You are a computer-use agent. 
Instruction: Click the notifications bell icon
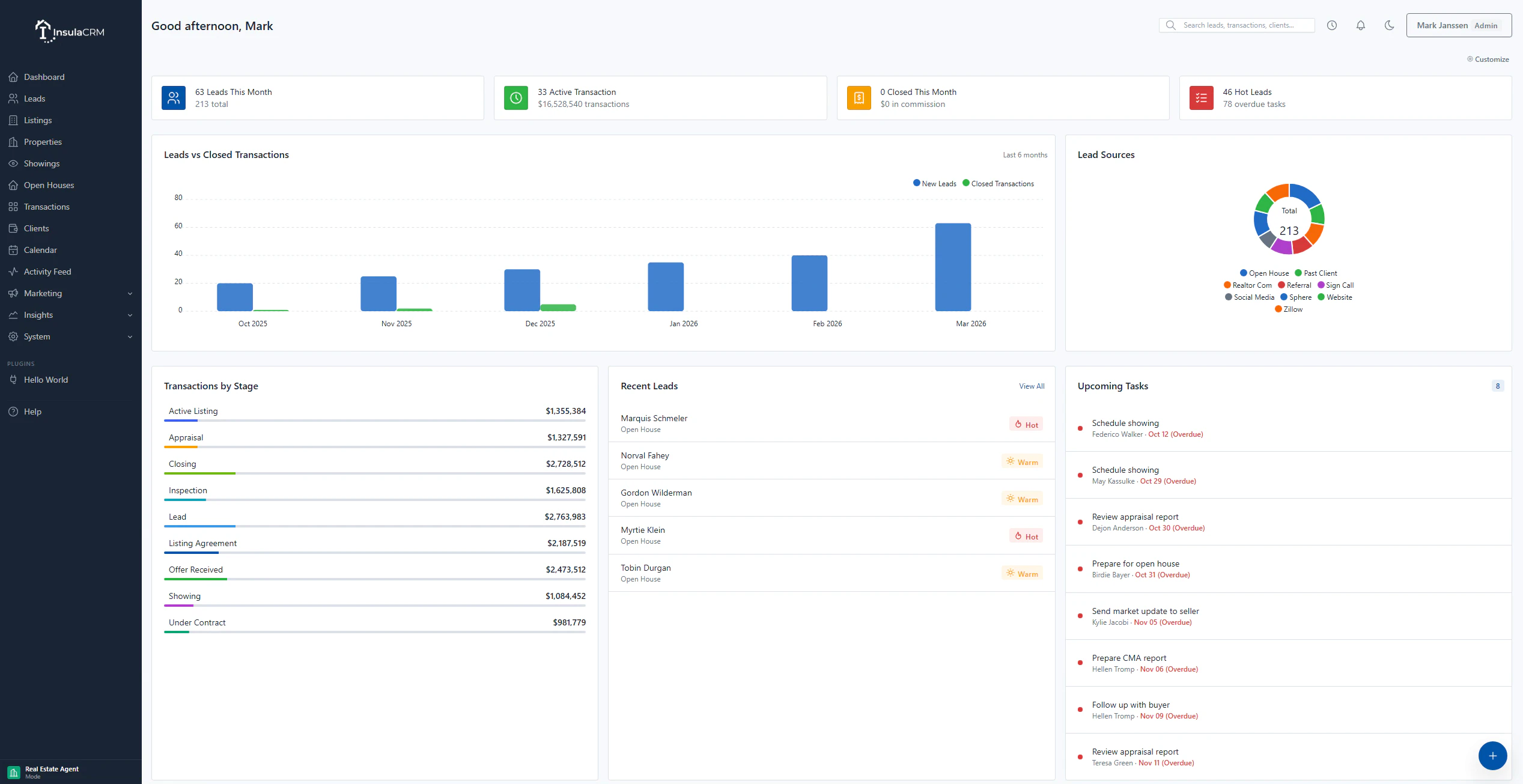click(x=1360, y=25)
